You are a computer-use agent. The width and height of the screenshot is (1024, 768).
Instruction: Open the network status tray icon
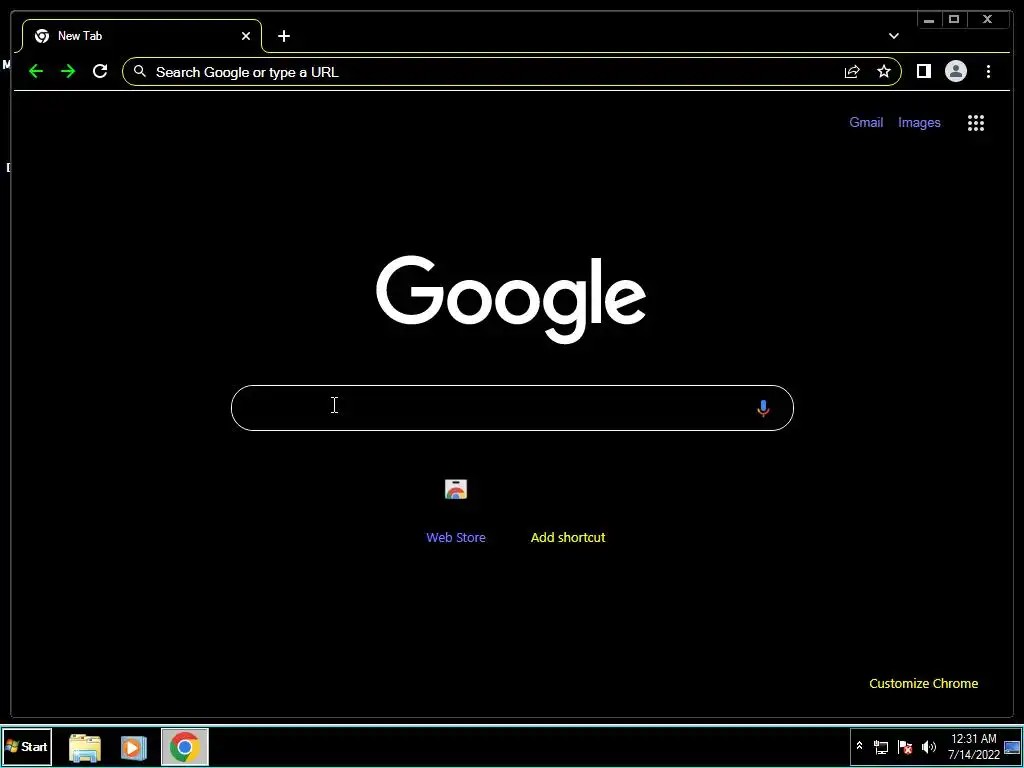tap(881, 747)
